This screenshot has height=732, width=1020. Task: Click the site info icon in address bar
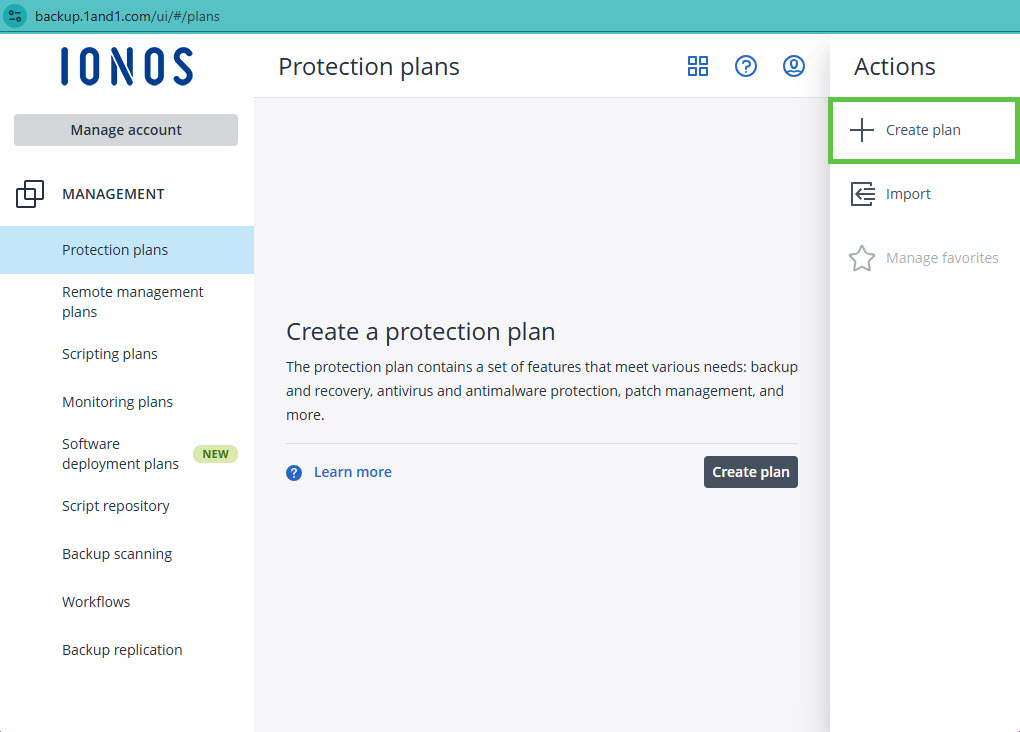coord(16,16)
